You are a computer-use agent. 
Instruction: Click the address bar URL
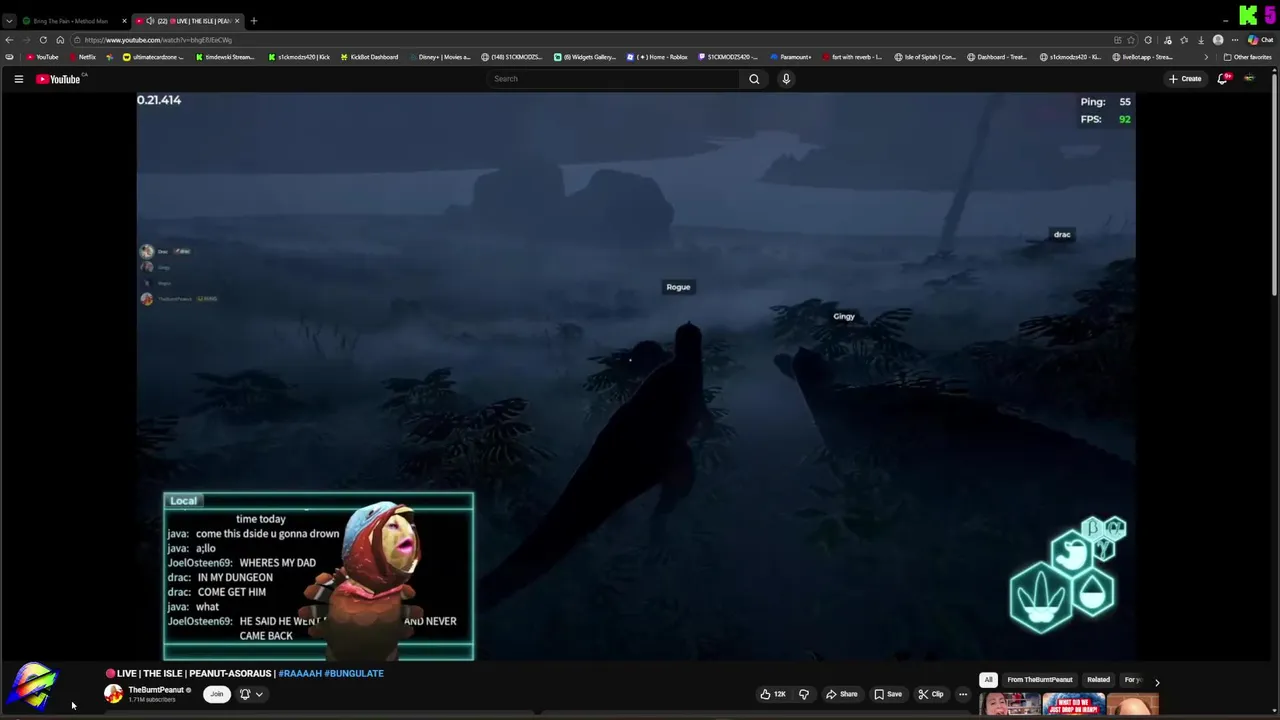coord(158,40)
